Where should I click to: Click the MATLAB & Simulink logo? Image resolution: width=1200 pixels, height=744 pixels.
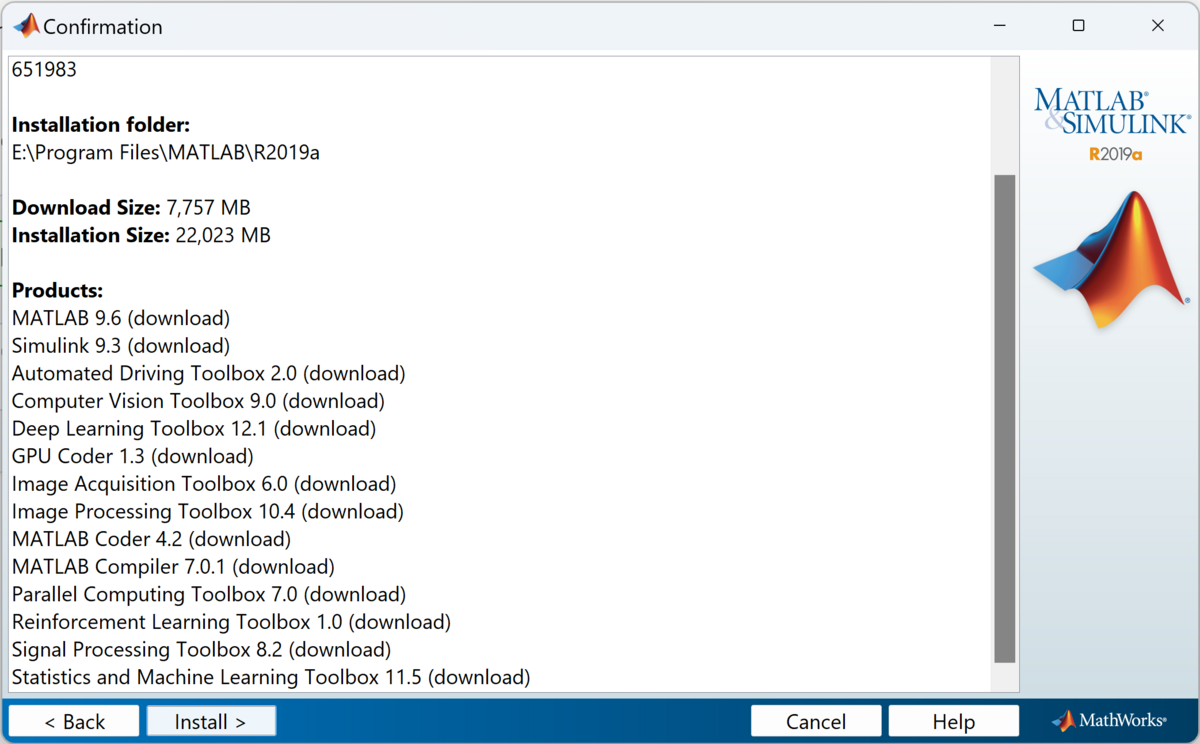pos(1111,111)
